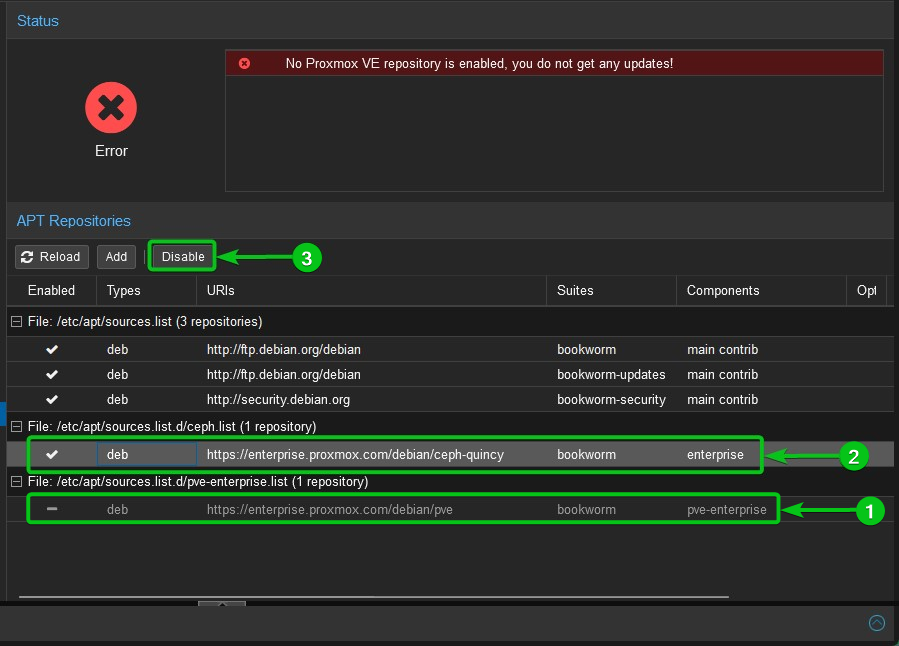Click the Enabled column header

tap(52, 291)
